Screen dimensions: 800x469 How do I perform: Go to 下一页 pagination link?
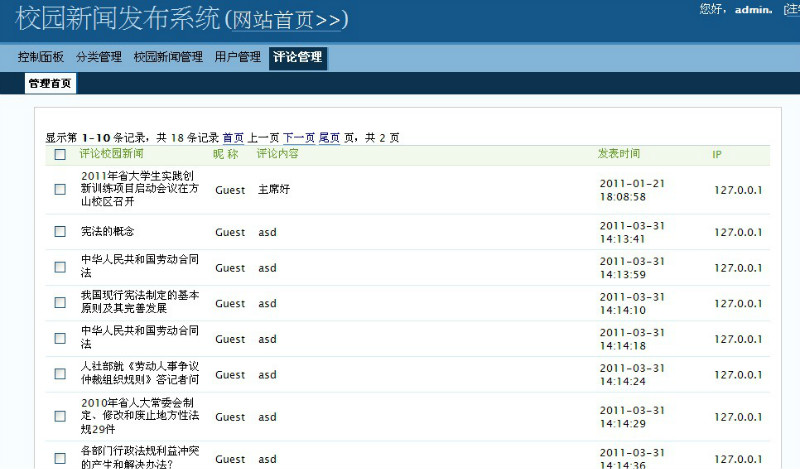(x=299, y=138)
